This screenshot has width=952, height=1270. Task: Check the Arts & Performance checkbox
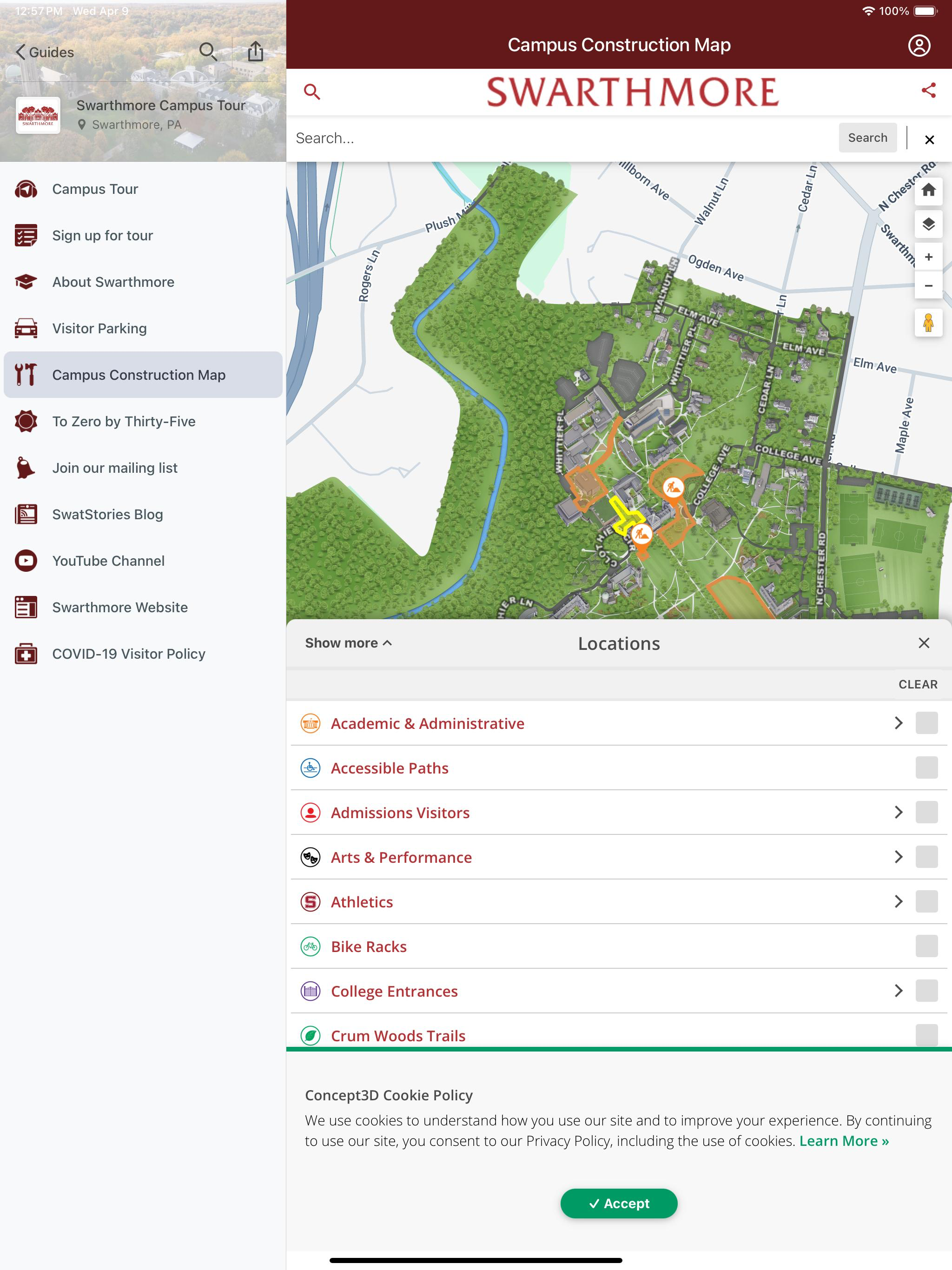tap(926, 857)
